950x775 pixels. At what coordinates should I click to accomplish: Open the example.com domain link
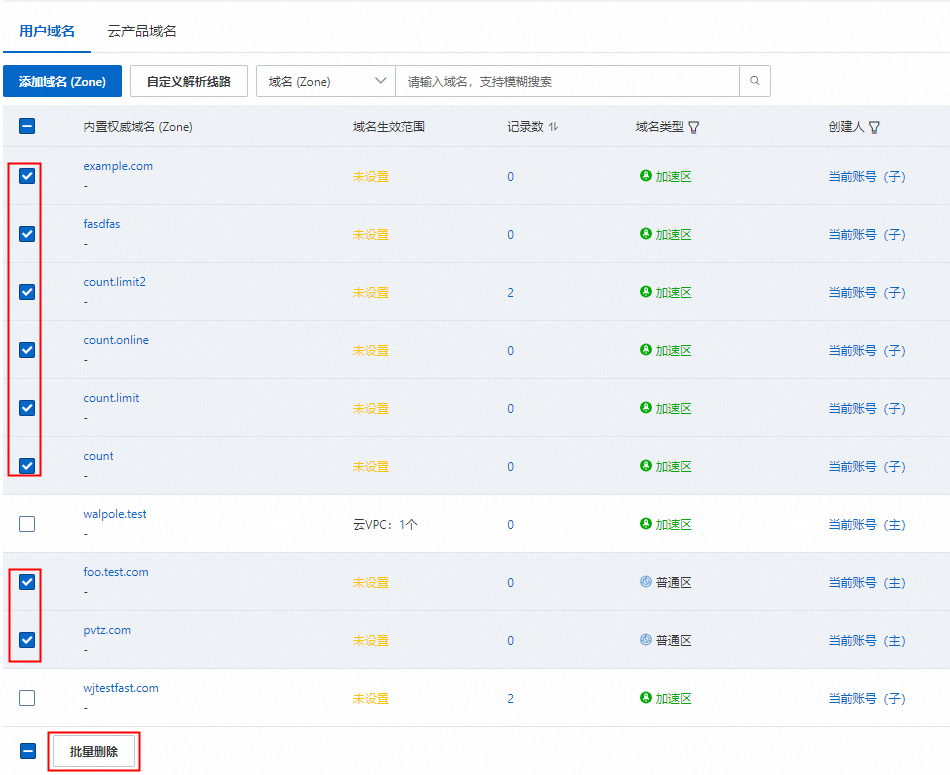click(118, 166)
